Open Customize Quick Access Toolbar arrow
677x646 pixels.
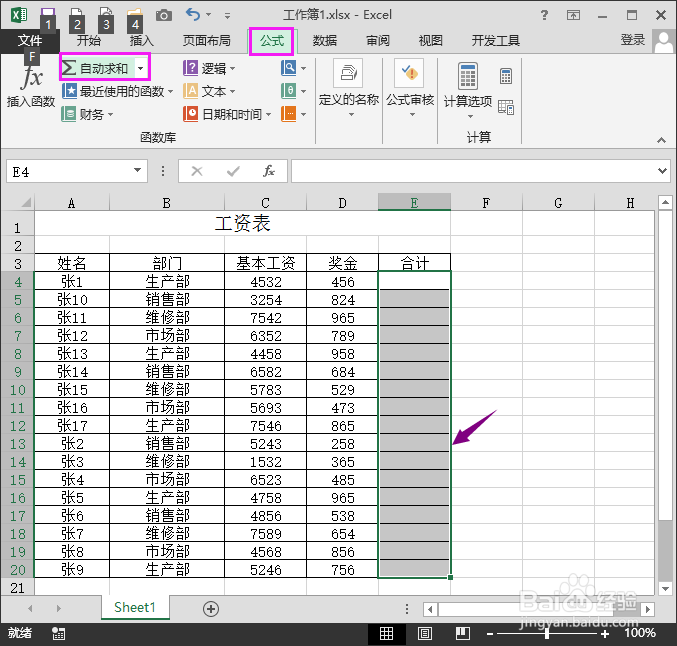pyautogui.click(x=227, y=16)
